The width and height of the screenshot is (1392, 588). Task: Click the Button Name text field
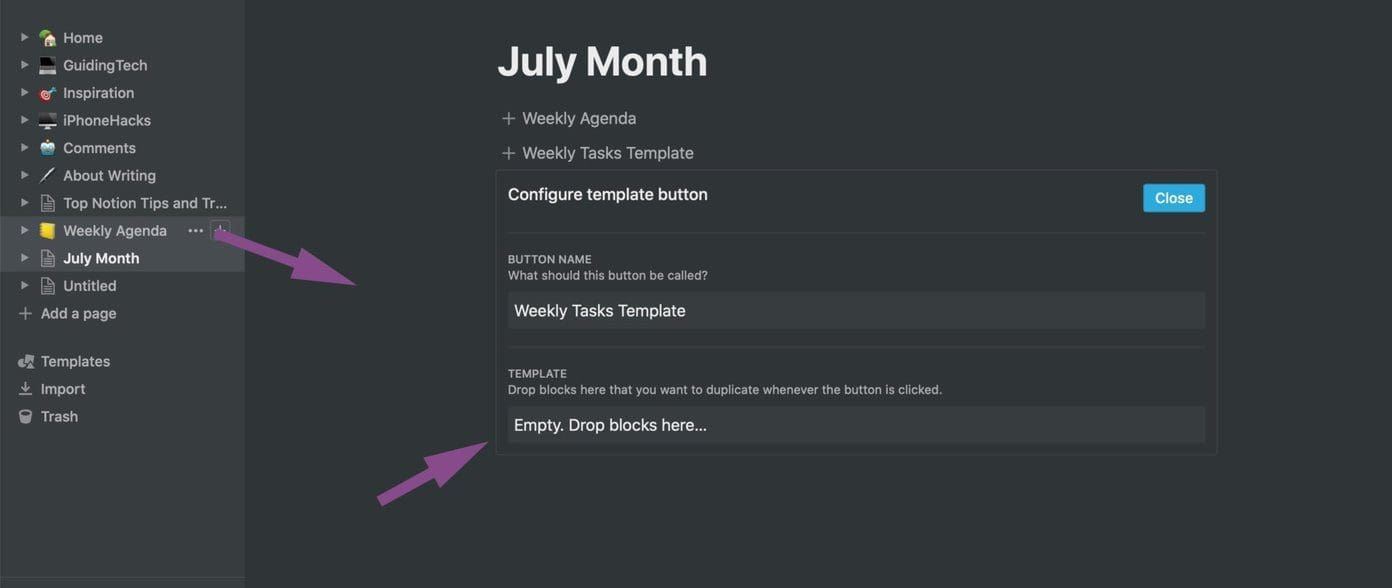click(856, 311)
